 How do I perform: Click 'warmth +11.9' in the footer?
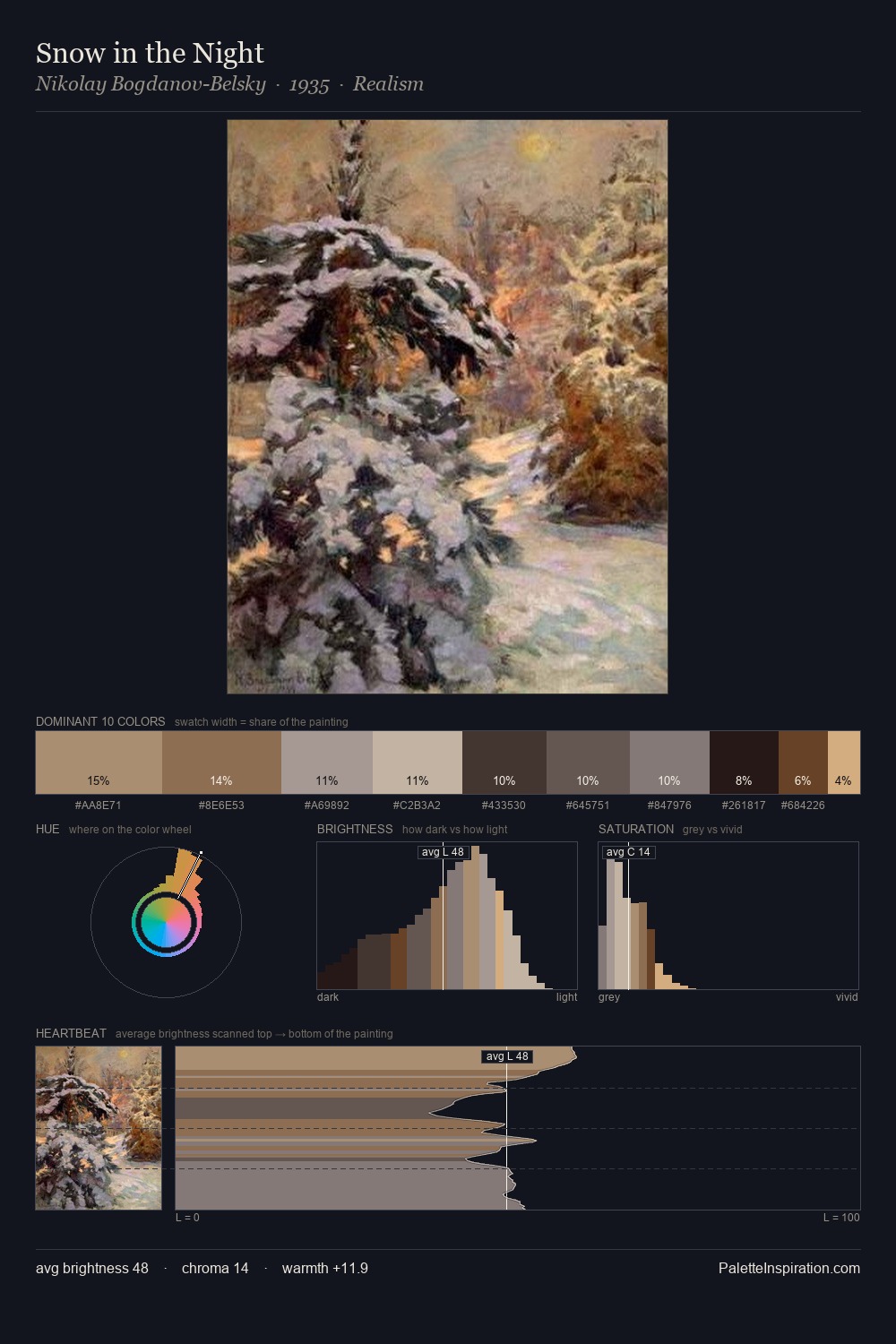coord(325,1268)
